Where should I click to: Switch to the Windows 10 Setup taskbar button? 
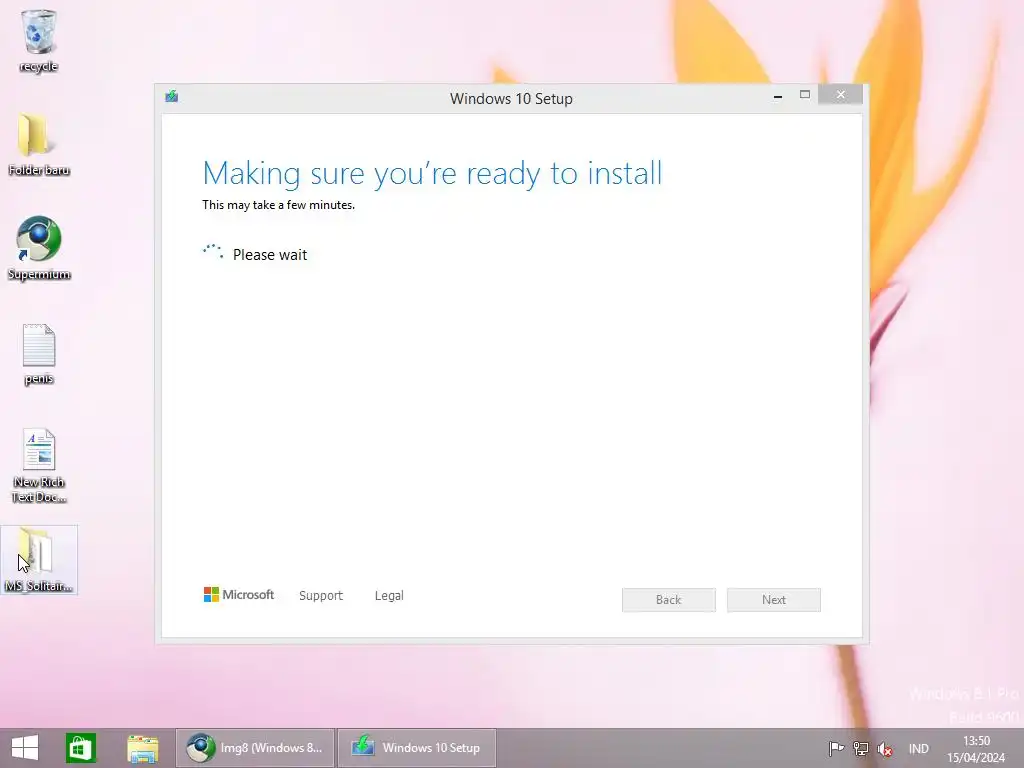coord(417,748)
